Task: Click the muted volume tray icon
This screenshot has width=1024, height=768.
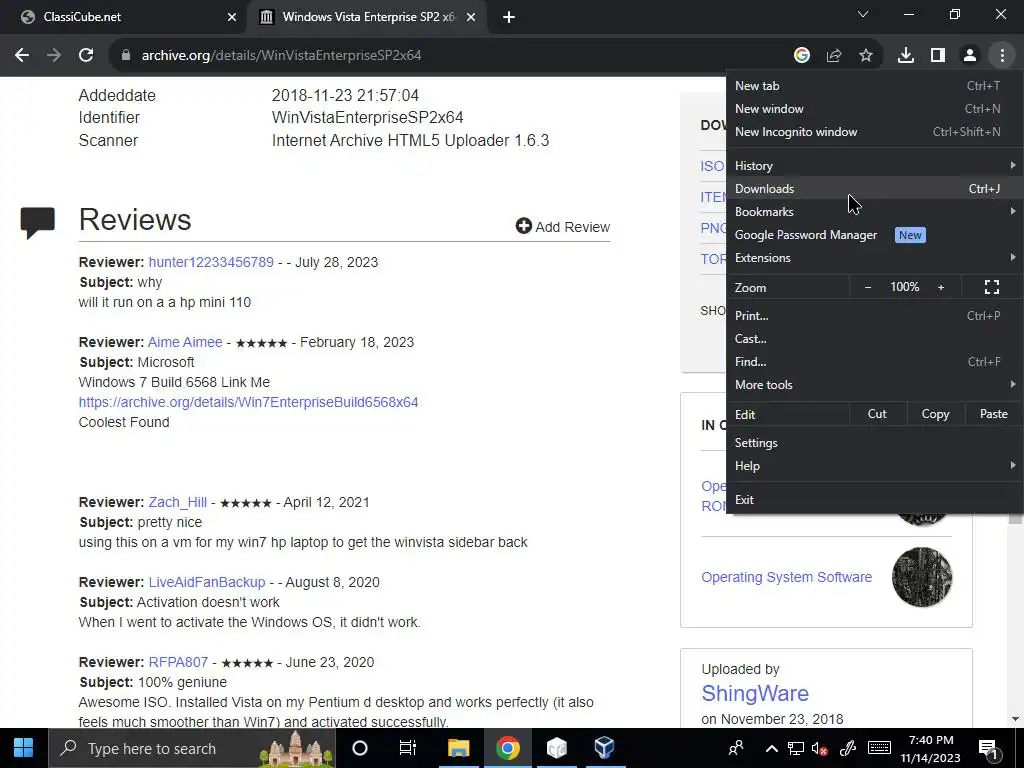Action: click(820, 748)
